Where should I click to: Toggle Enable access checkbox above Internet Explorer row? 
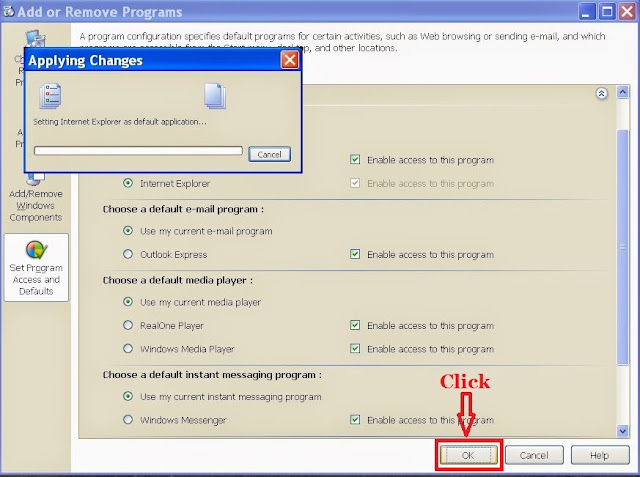pos(355,160)
